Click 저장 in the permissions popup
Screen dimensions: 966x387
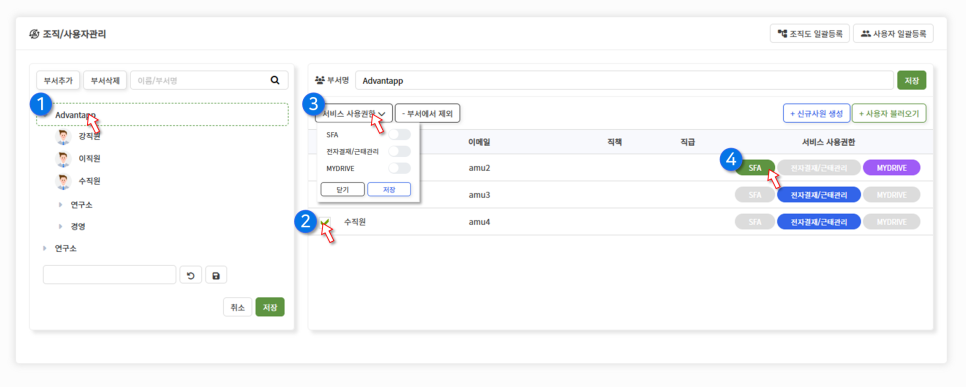(x=389, y=190)
